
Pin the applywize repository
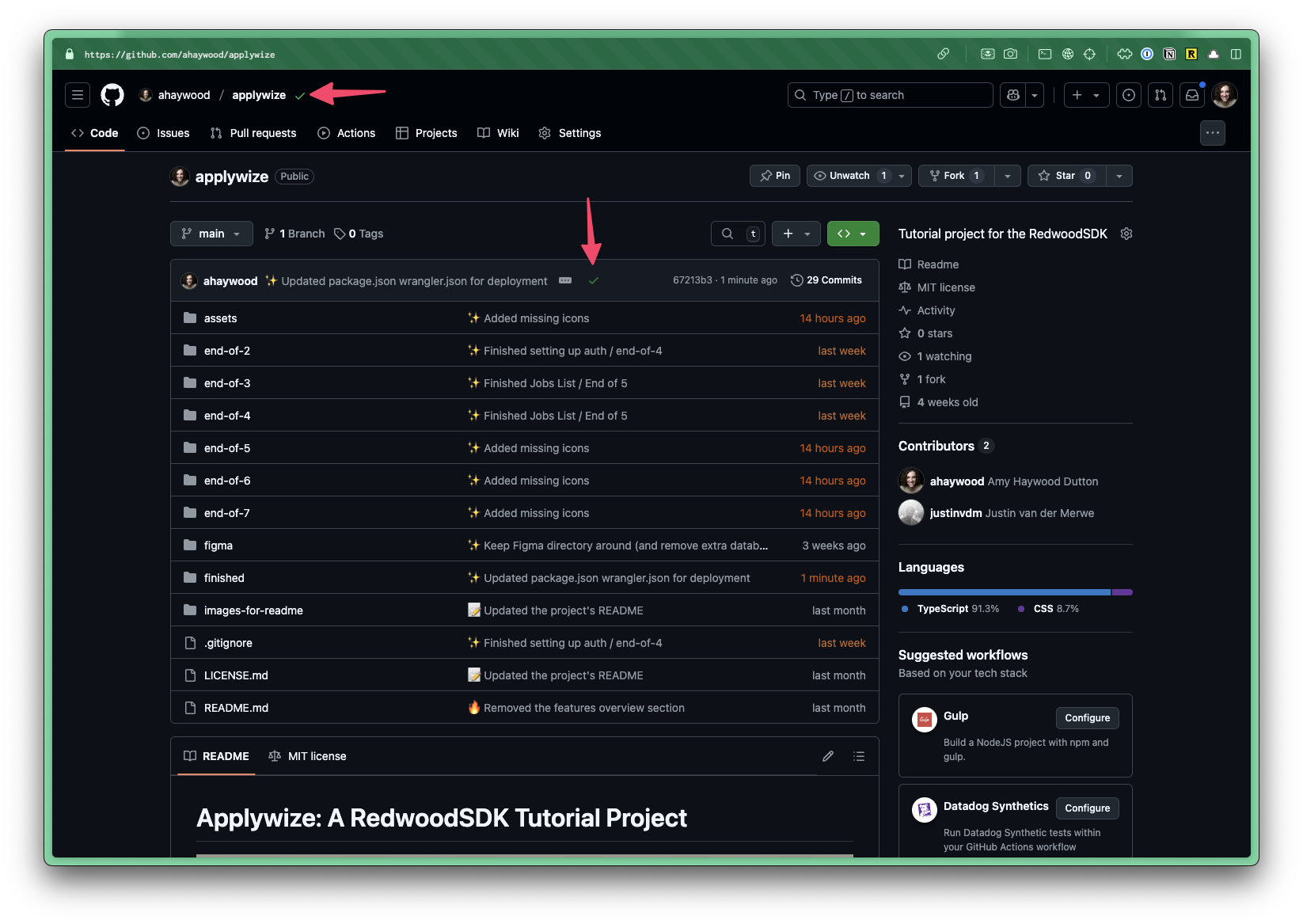coord(774,175)
